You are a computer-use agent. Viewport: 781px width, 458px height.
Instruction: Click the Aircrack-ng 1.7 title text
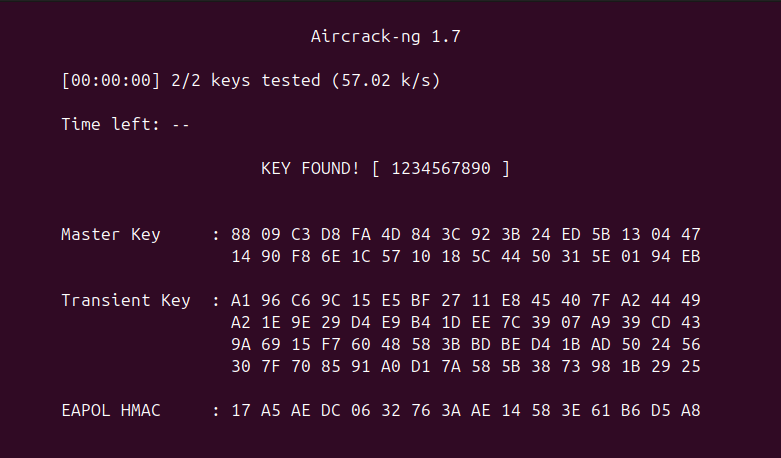pyautogui.click(x=386, y=36)
